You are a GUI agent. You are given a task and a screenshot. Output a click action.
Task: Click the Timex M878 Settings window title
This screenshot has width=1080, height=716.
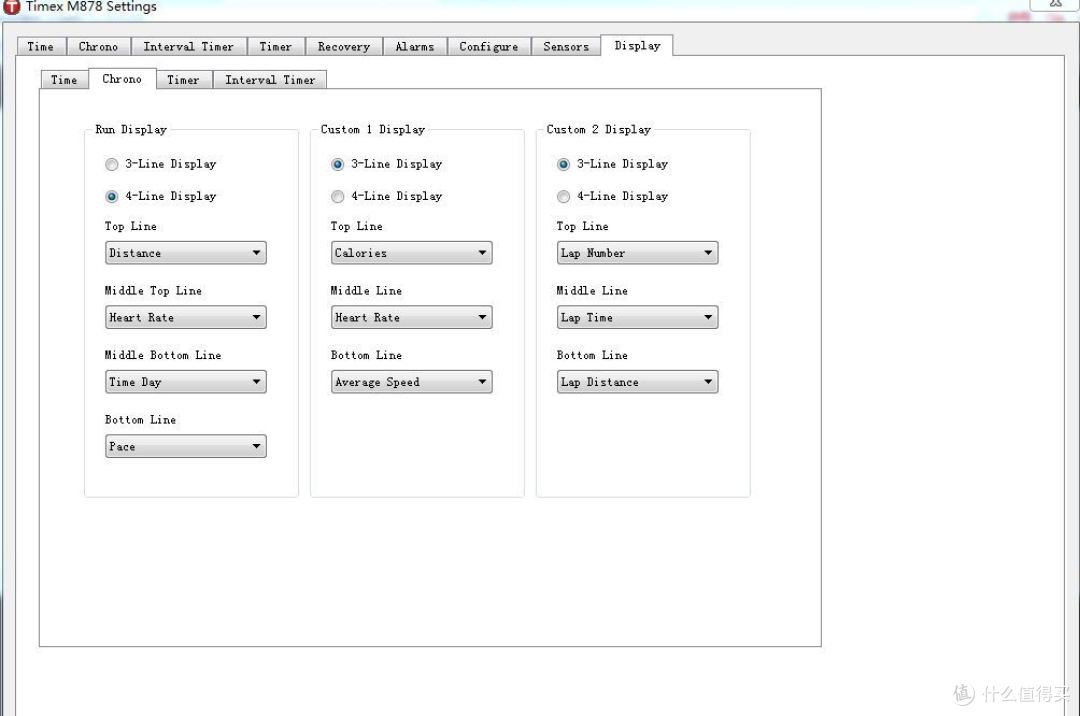(x=91, y=6)
